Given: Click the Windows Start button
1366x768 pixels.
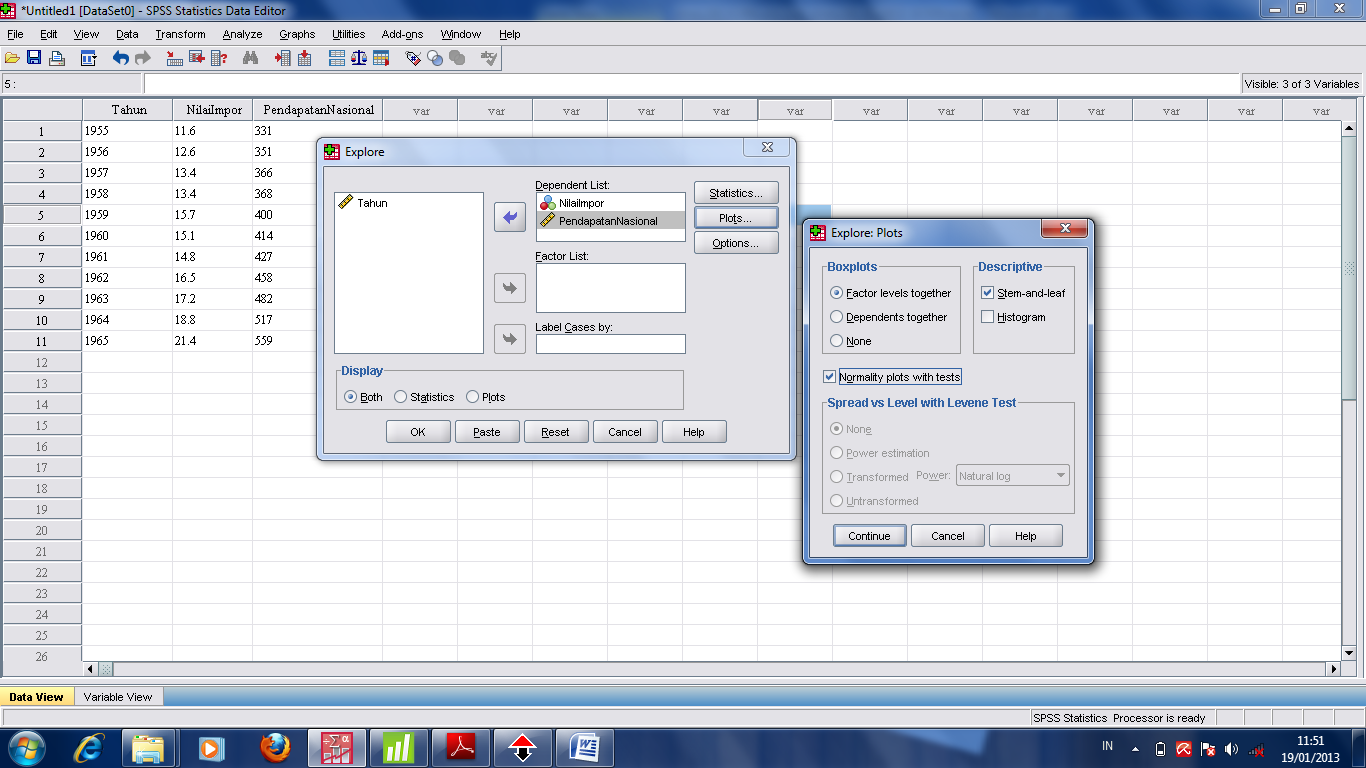Looking at the screenshot, I should pos(27,747).
